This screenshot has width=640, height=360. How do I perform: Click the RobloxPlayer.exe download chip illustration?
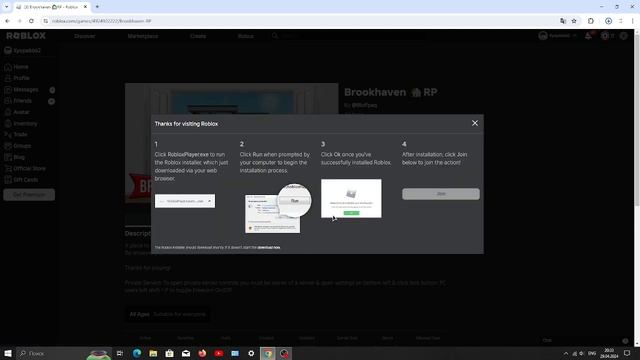tap(185, 201)
